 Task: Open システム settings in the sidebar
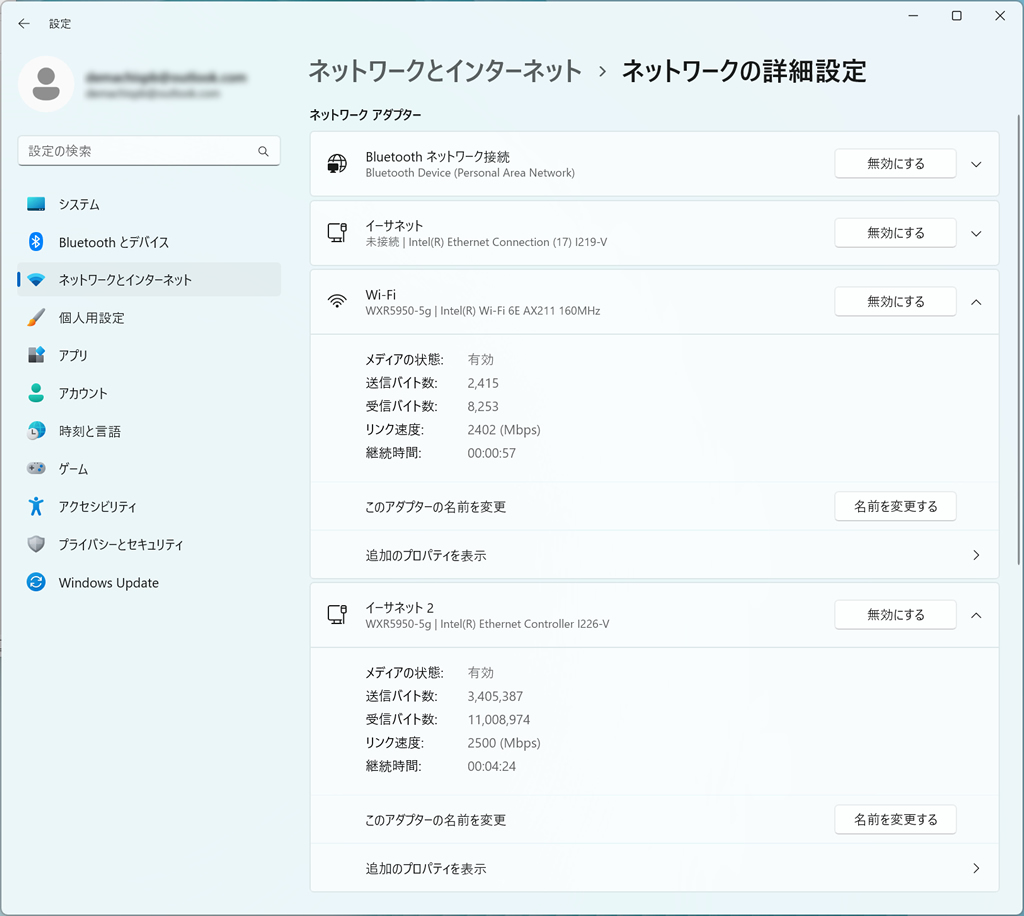click(x=150, y=204)
